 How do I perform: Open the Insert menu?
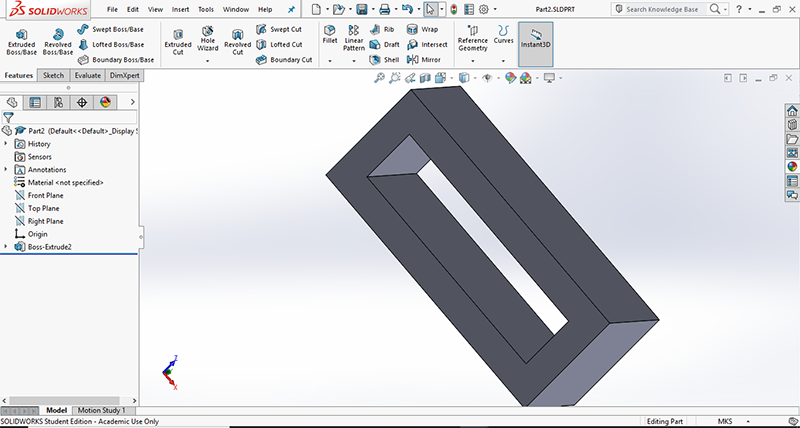coord(180,9)
